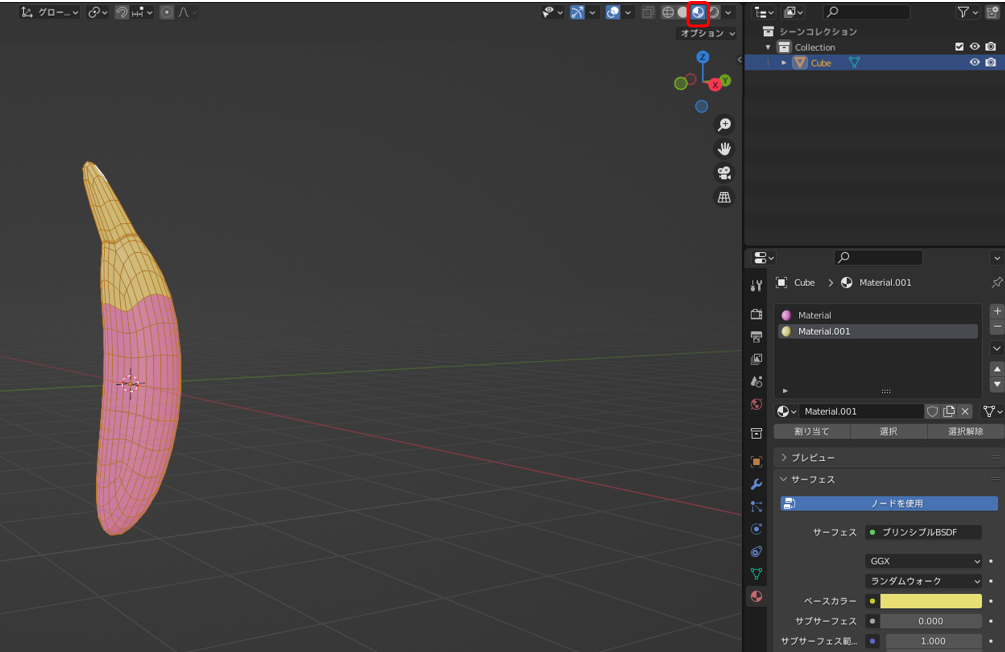1005x652 pixels.
Task: Add new collection in outliner
Action: pyautogui.click(x=993, y=12)
